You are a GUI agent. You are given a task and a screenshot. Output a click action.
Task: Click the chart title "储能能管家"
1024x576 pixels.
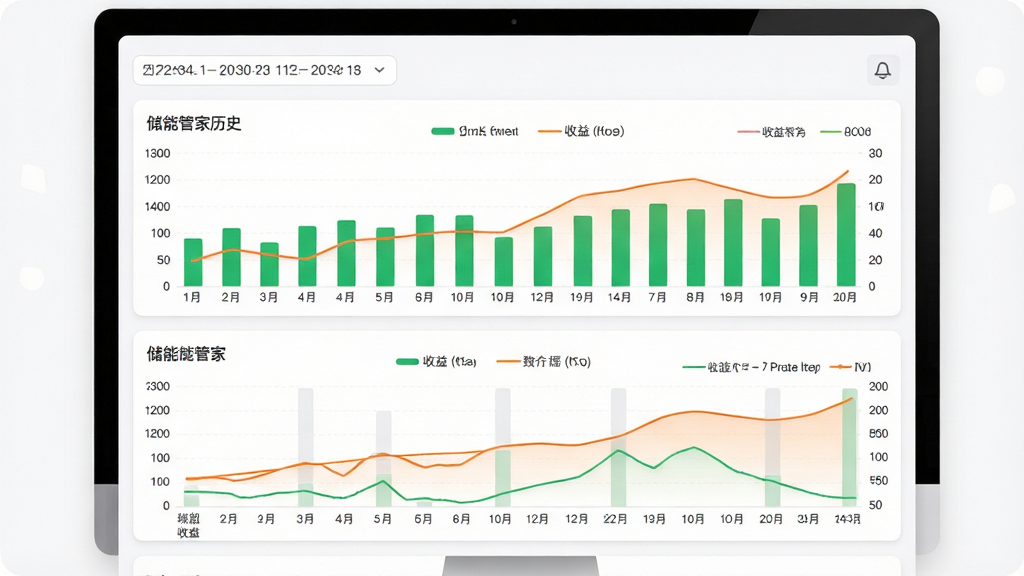tap(186, 354)
